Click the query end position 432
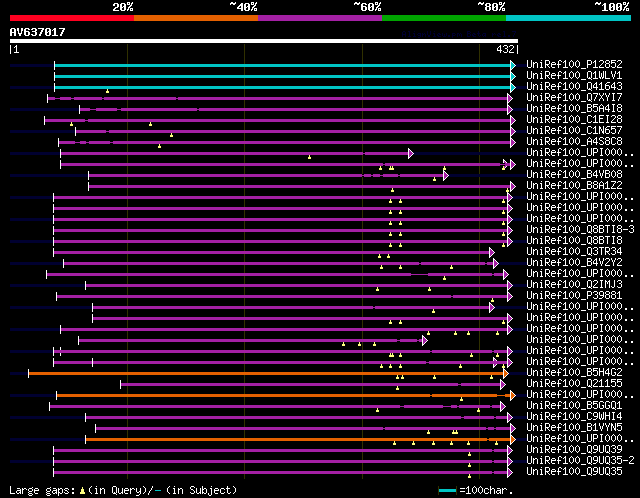Screen dimensions: 640x498 click(505, 49)
